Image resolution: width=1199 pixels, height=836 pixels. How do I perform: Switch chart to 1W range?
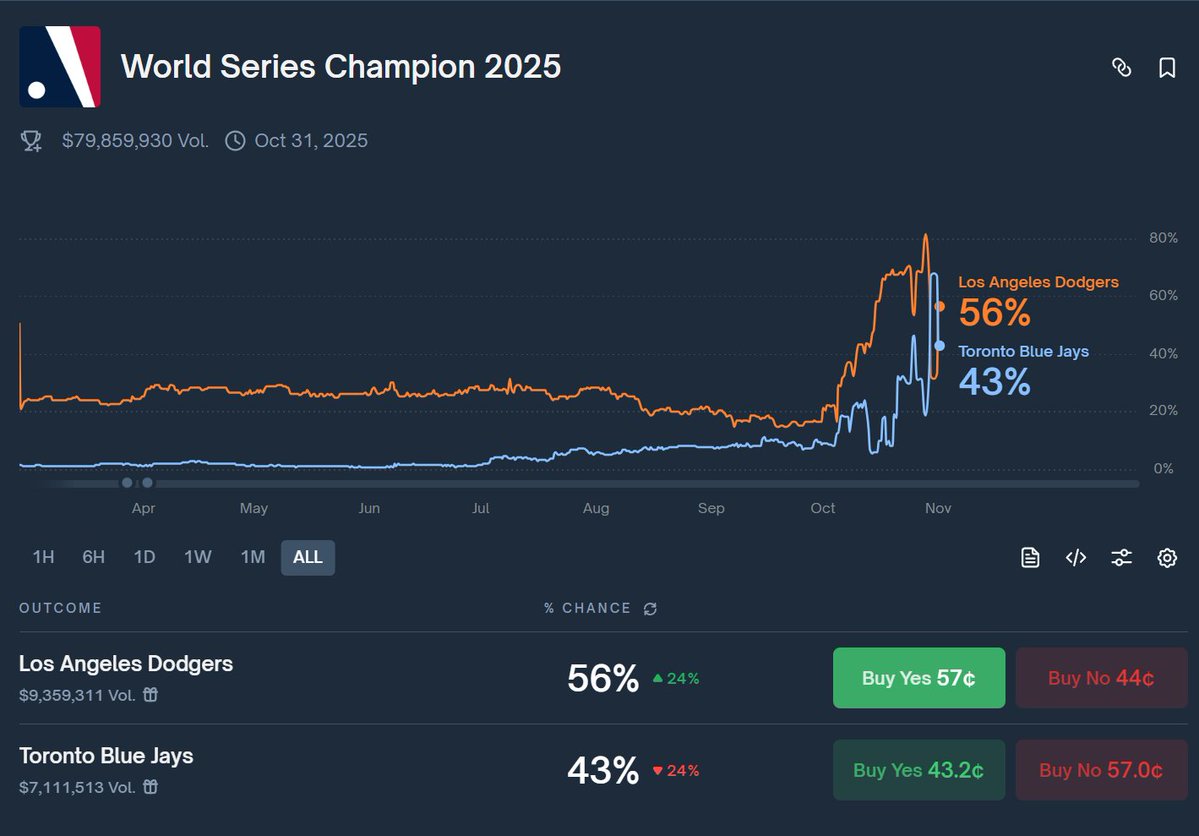pyautogui.click(x=197, y=557)
